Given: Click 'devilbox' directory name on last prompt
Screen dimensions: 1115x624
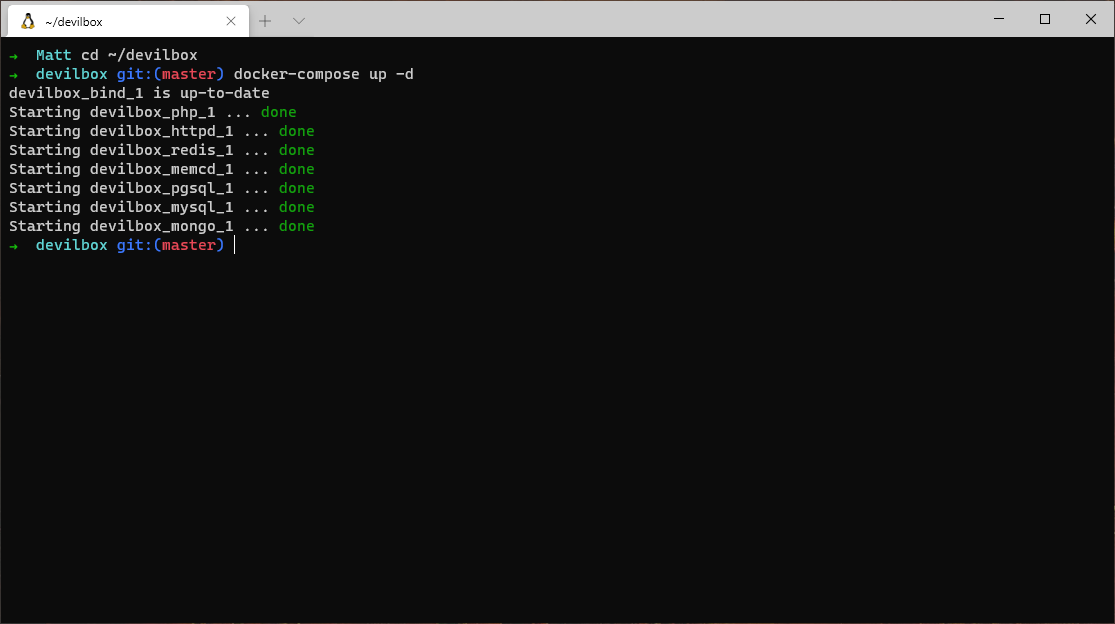Looking at the screenshot, I should click(x=72, y=245).
